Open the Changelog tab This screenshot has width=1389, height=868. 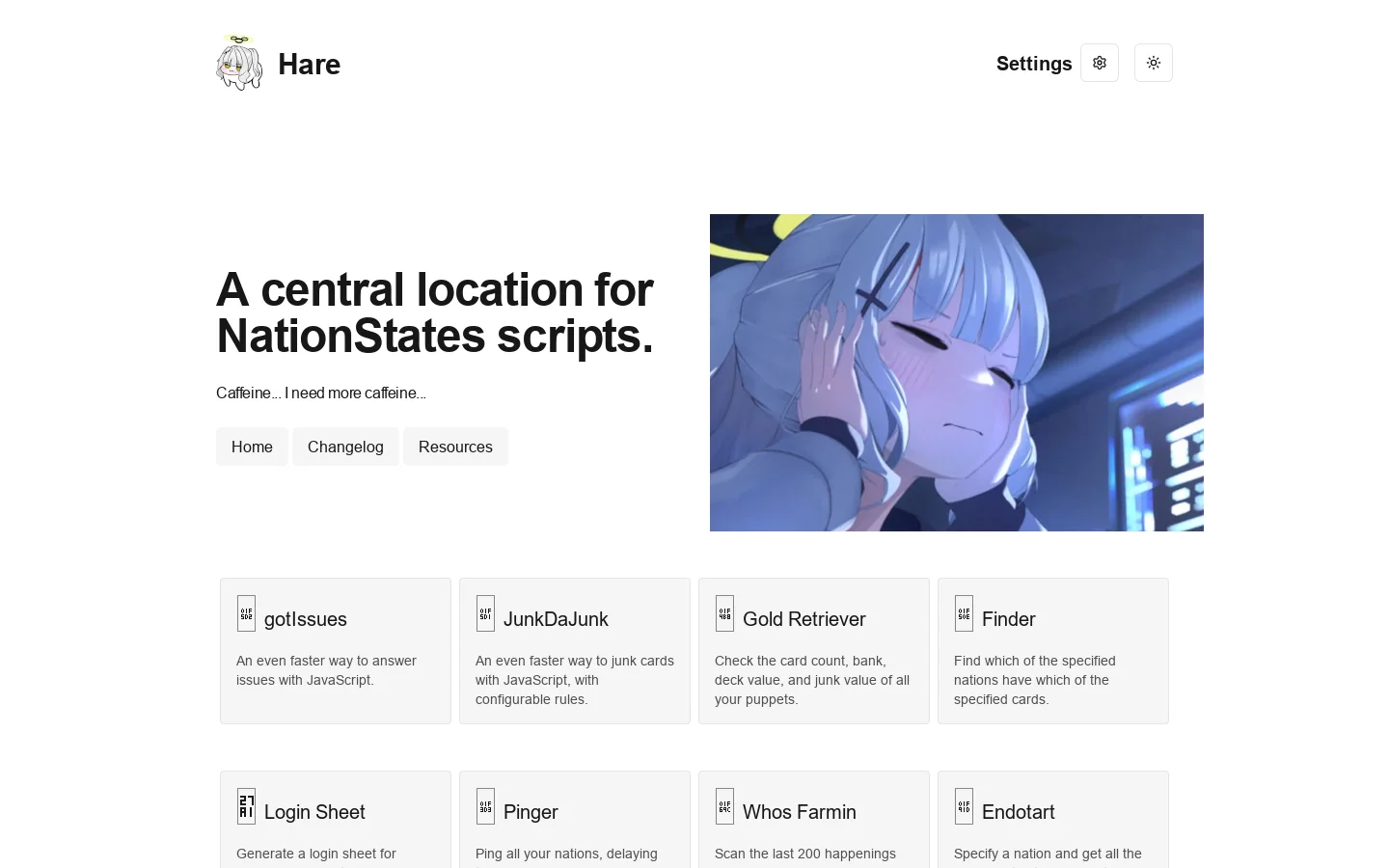(345, 447)
